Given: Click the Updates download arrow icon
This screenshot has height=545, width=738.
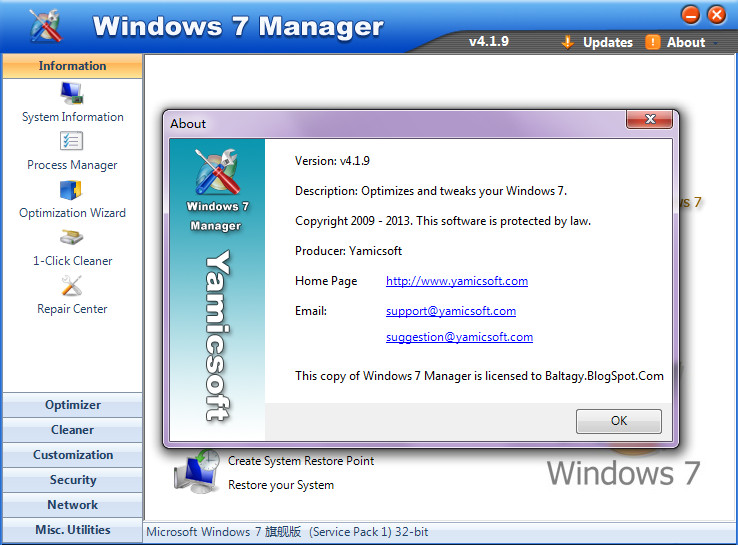Looking at the screenshot, I should (x=568, y=42).
